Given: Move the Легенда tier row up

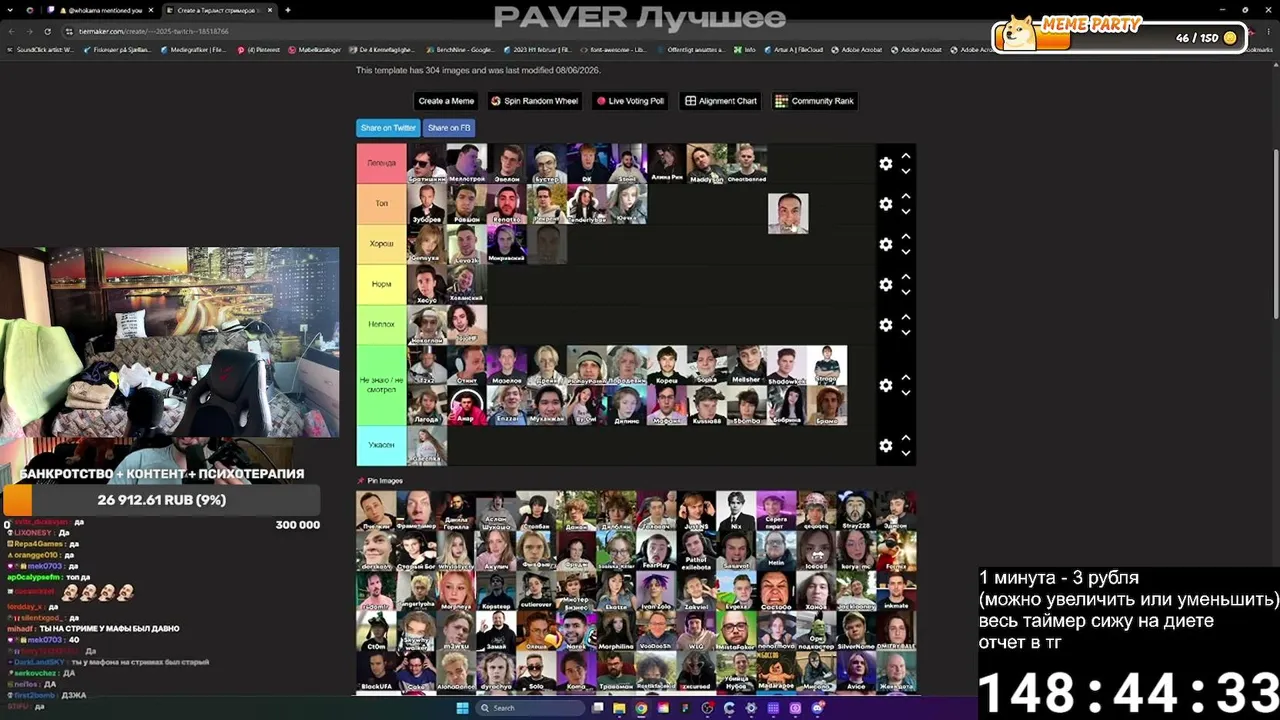Looking at the screenshot, I should tap(906, 156).
